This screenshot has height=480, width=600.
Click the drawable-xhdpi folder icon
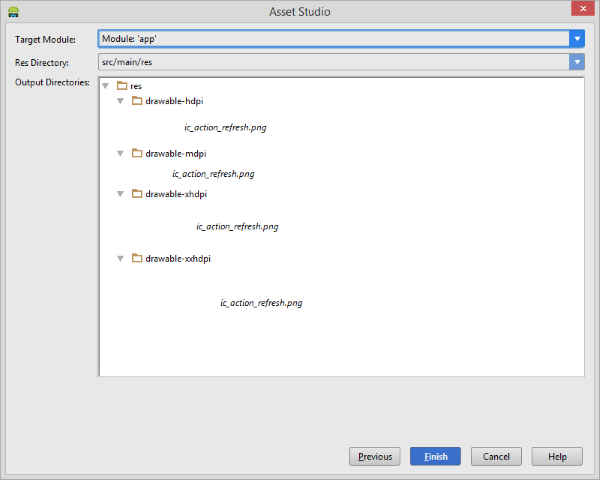coord(137,193)
